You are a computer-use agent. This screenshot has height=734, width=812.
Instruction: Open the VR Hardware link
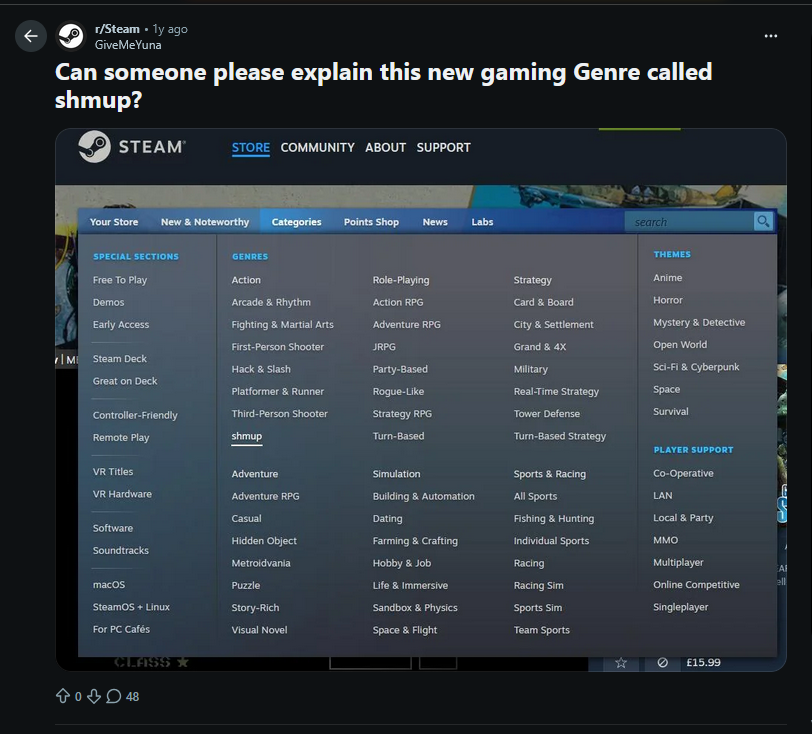click(122, 494)
